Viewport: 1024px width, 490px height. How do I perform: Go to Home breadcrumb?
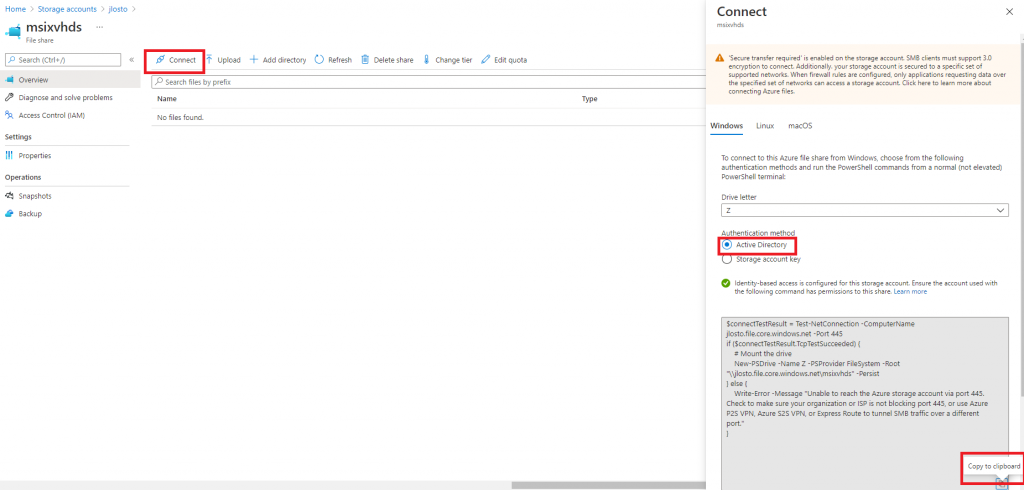tap(15, 9)
